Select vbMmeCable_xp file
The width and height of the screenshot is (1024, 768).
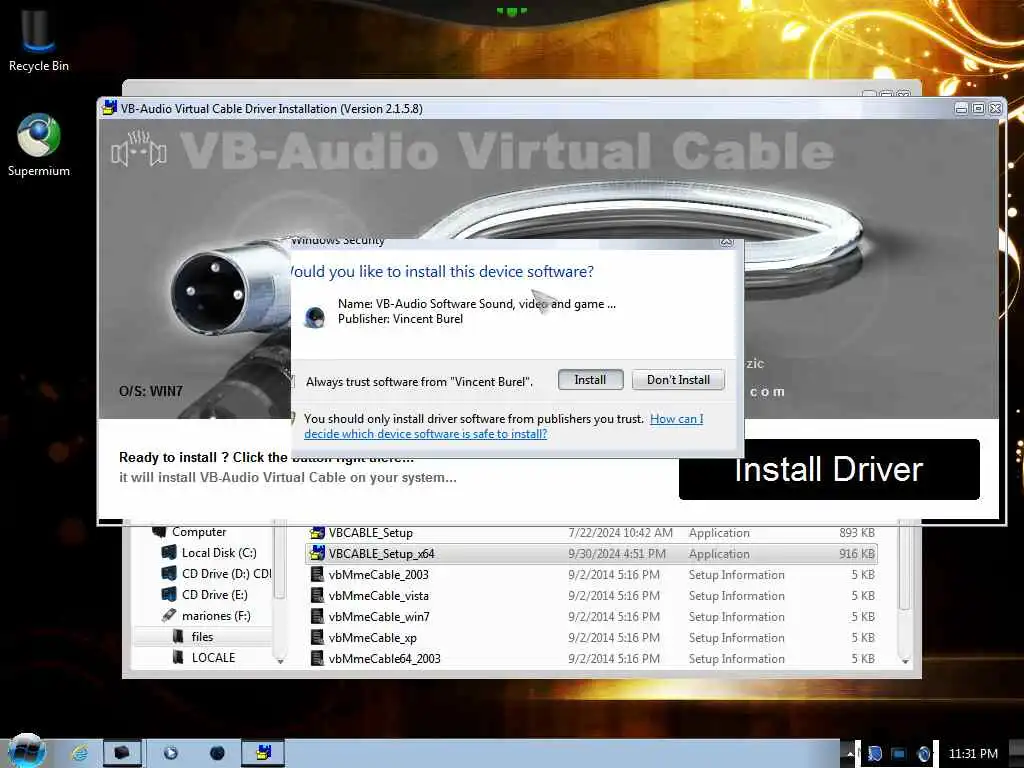(x=591, y=637)
